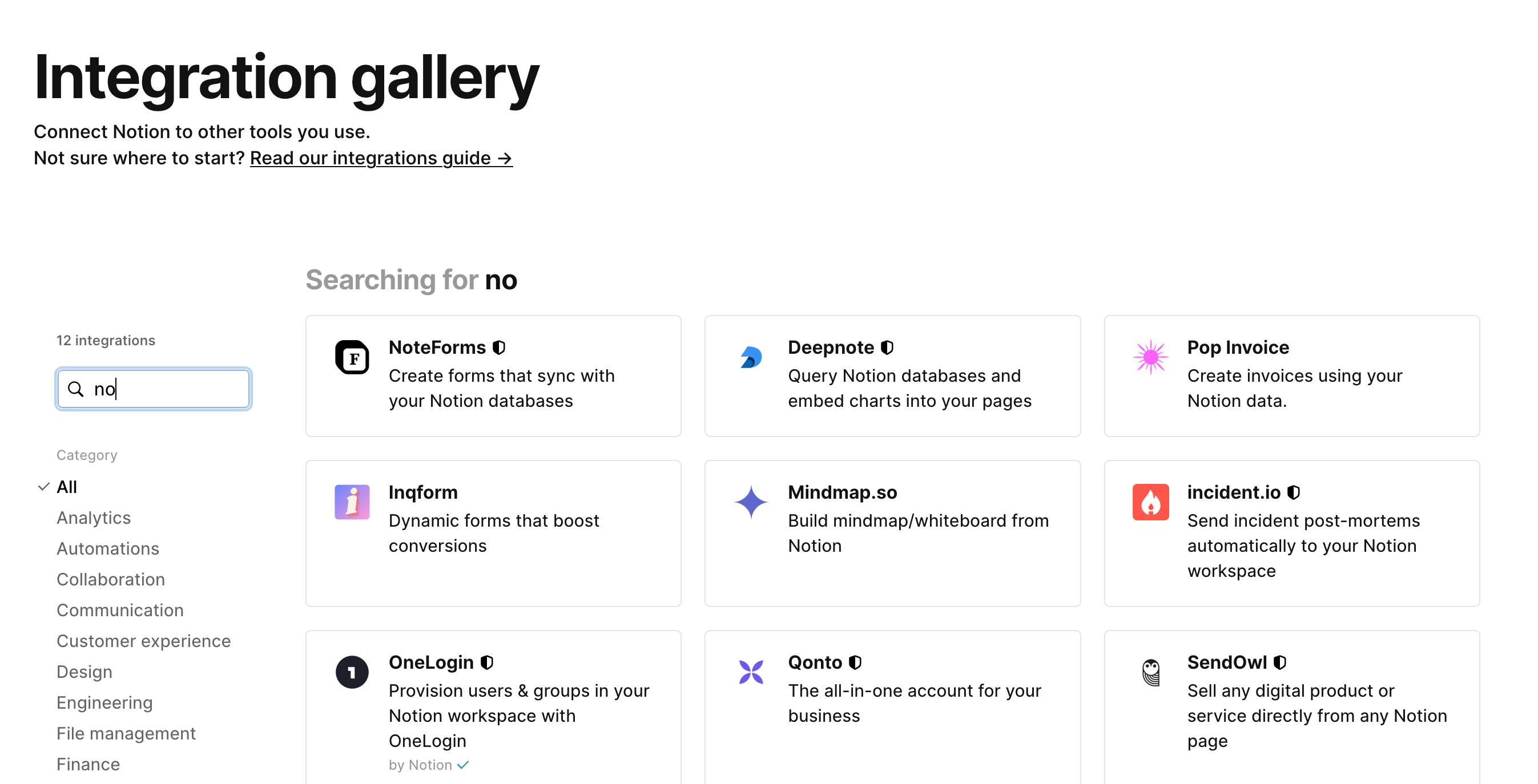
Task: Click the Deepnote logo icon
Action: [751, 357]
